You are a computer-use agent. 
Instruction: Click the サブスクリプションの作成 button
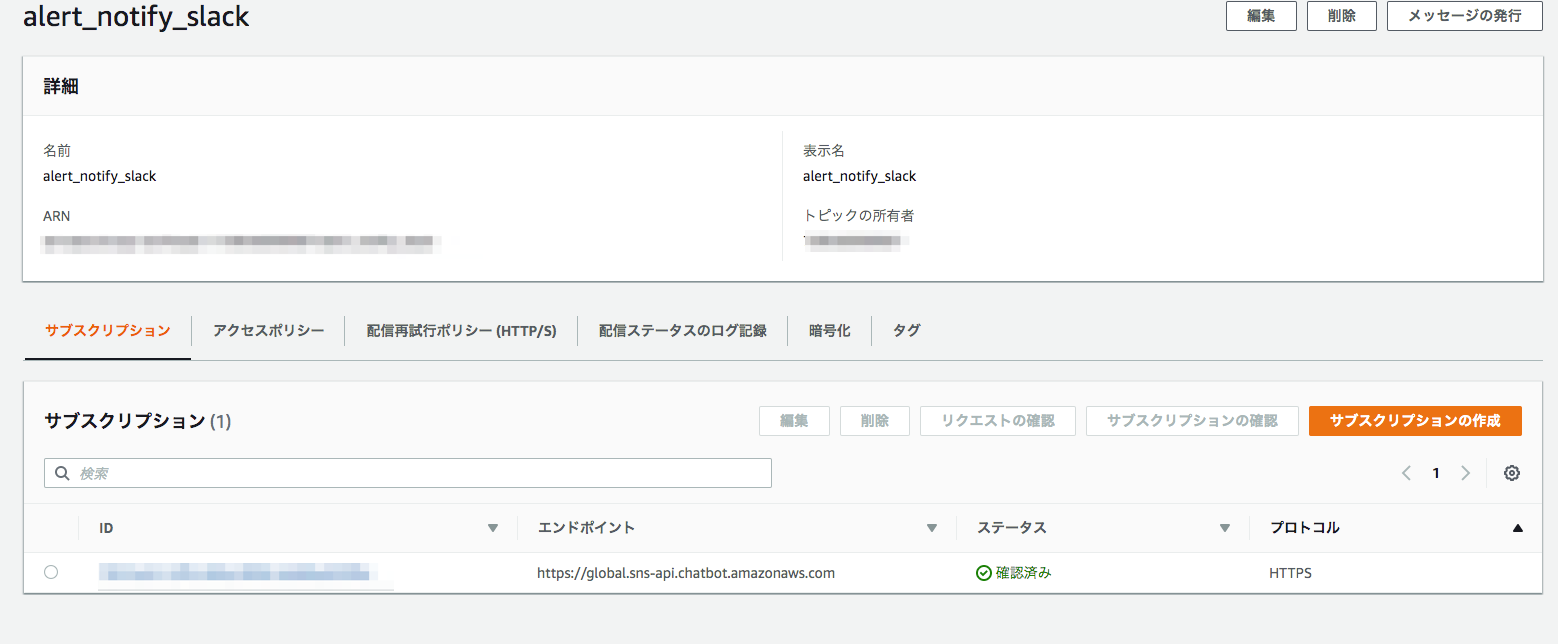click(x=1414, y=421)
